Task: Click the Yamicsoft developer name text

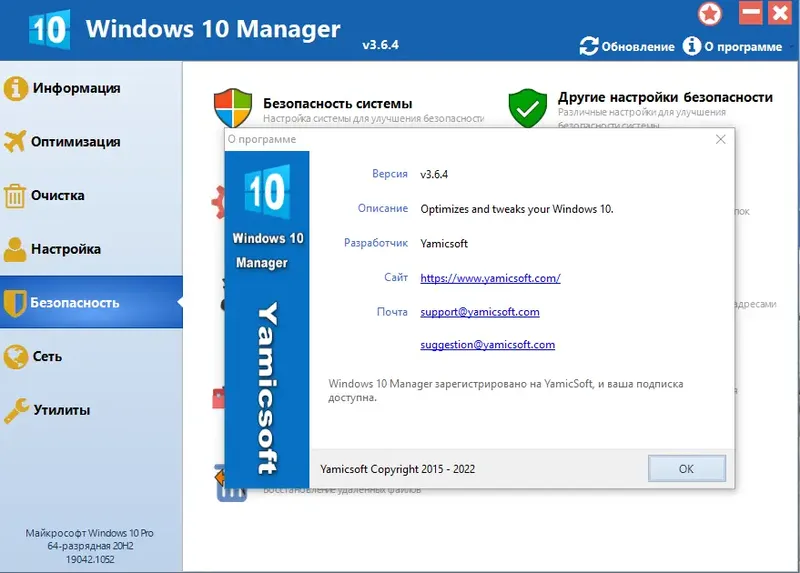Action: tap(444, 243)
